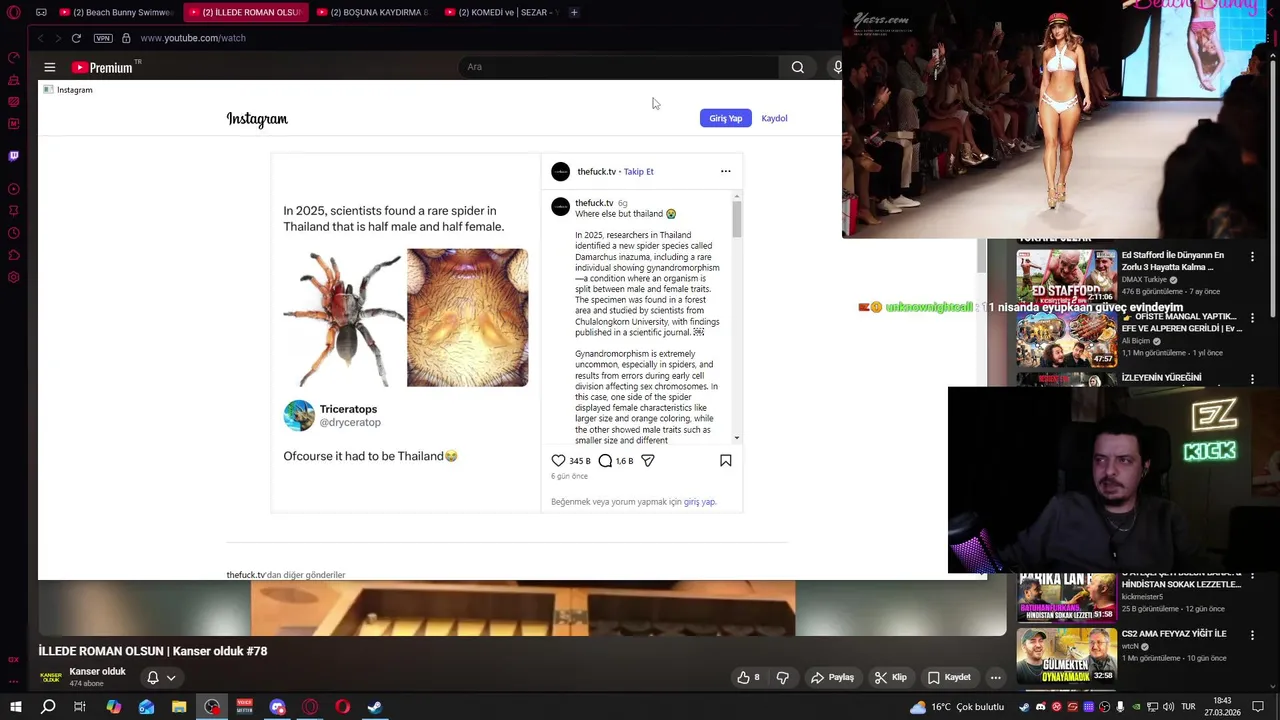Open the post's three-dot options menu
This screenshot has height=720, width=1280.
coord(726,171)
